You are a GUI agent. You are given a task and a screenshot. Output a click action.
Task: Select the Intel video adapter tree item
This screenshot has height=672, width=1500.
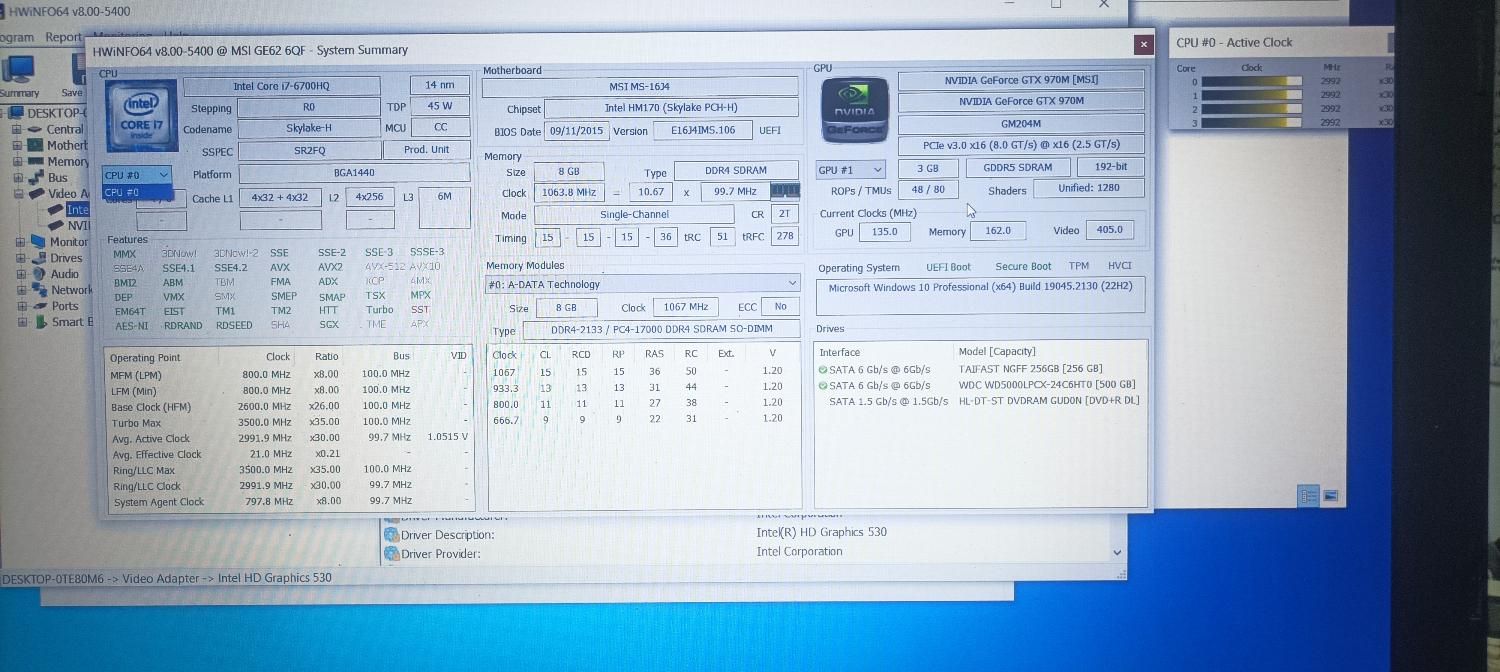78,209
